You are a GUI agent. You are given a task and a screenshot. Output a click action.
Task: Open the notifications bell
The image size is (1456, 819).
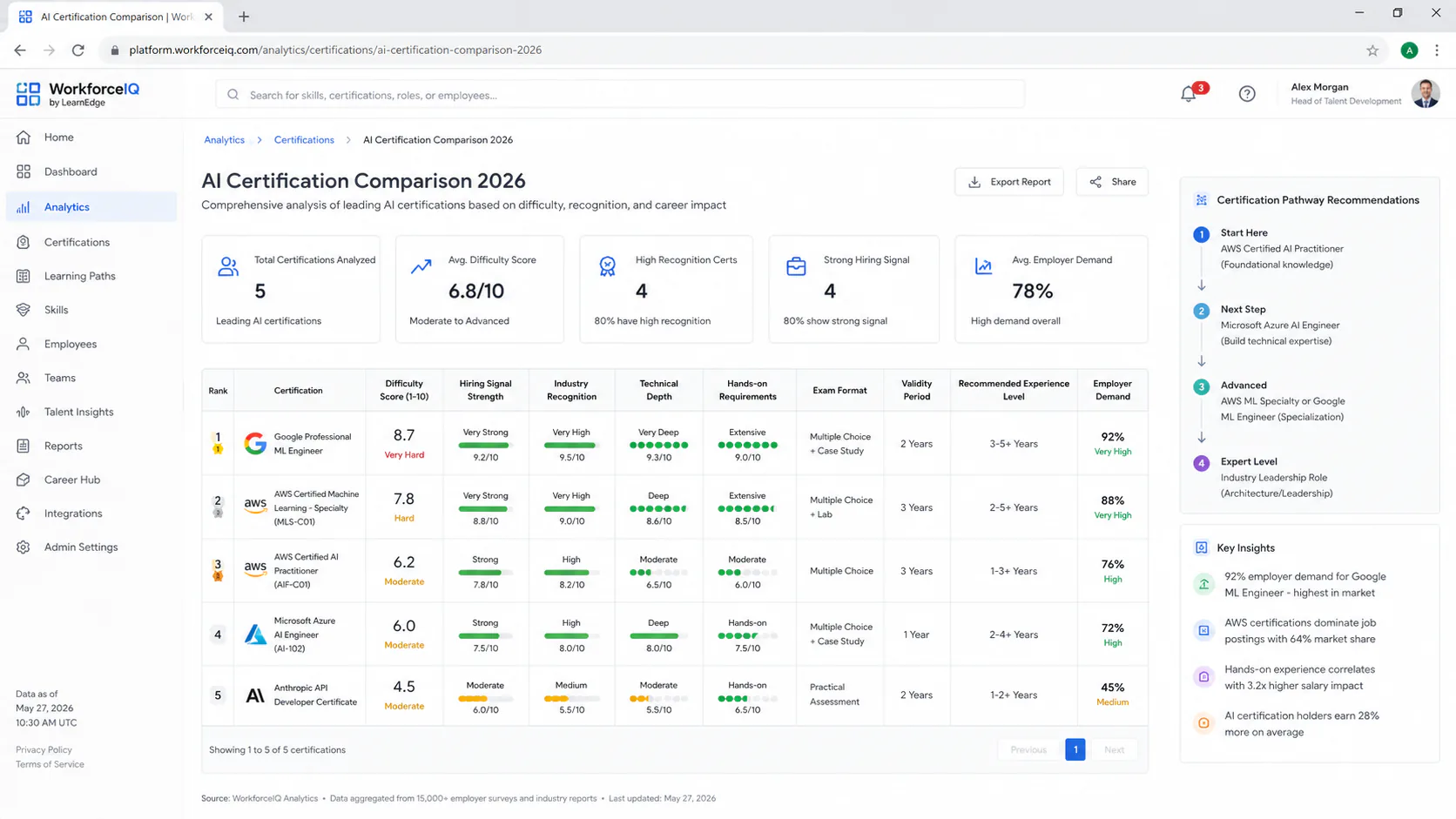click(x=1189, y=94)
